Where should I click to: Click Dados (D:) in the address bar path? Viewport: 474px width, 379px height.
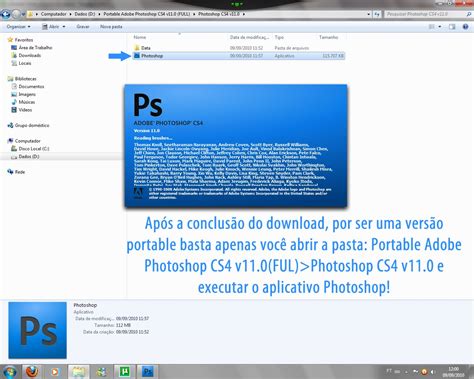click(x=85, y=14)
